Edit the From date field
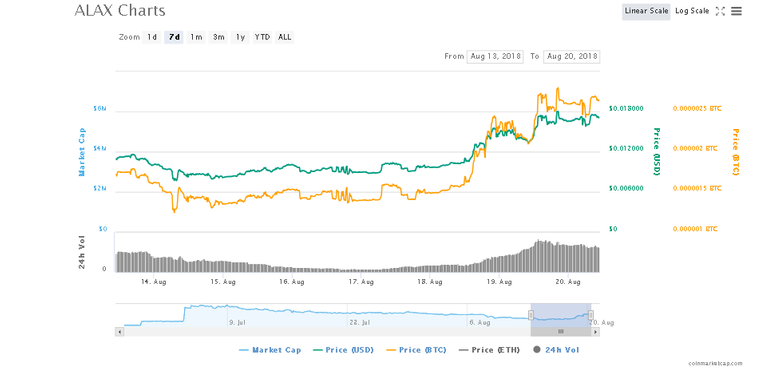 point(495,56)
